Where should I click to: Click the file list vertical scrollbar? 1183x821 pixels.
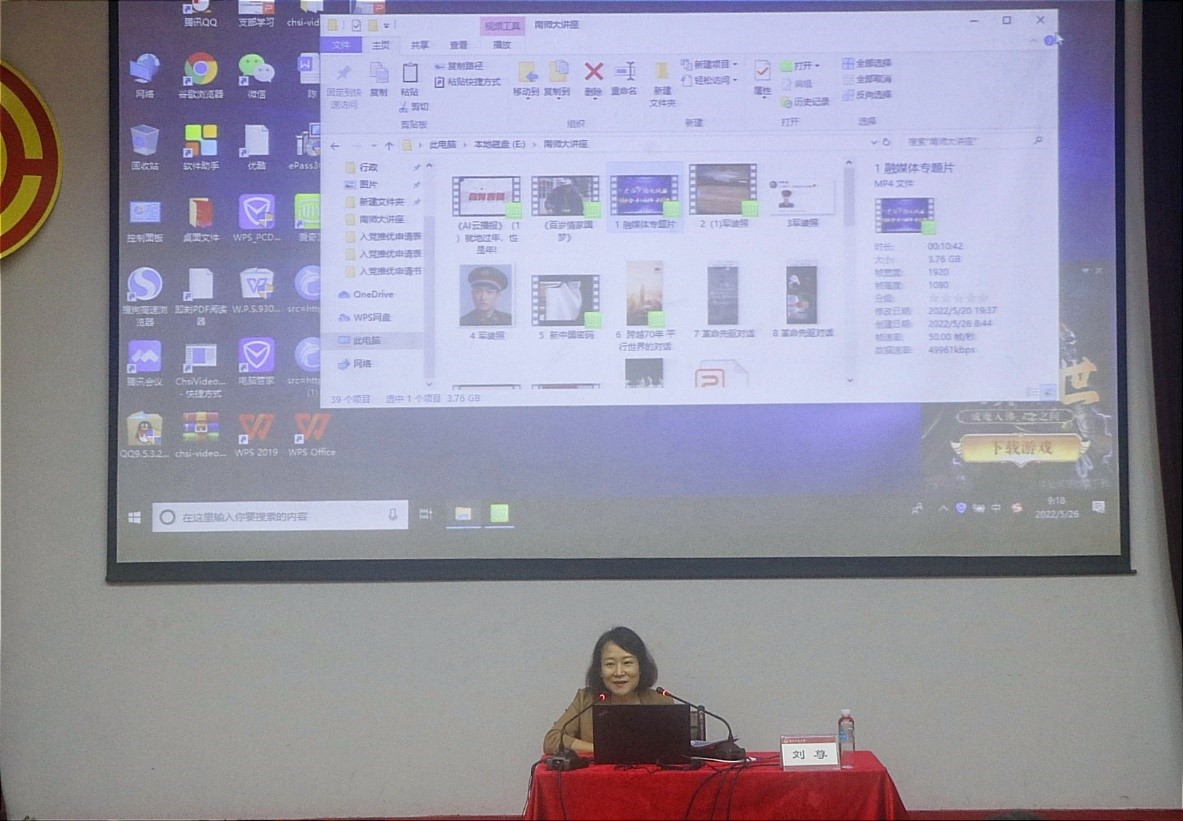click(x=850, y=272)
